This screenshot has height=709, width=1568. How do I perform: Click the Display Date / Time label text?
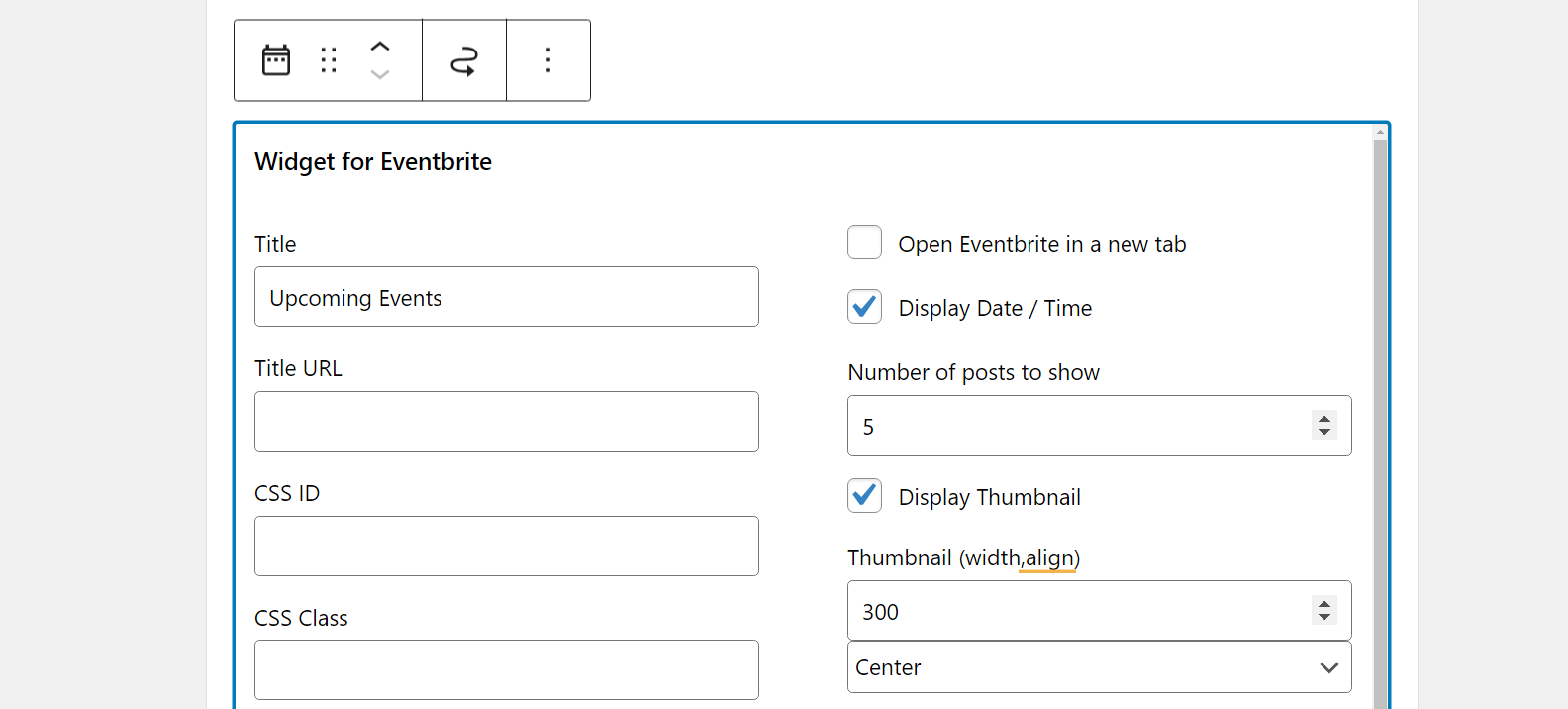pyautogui.click(x=995, y=308)
